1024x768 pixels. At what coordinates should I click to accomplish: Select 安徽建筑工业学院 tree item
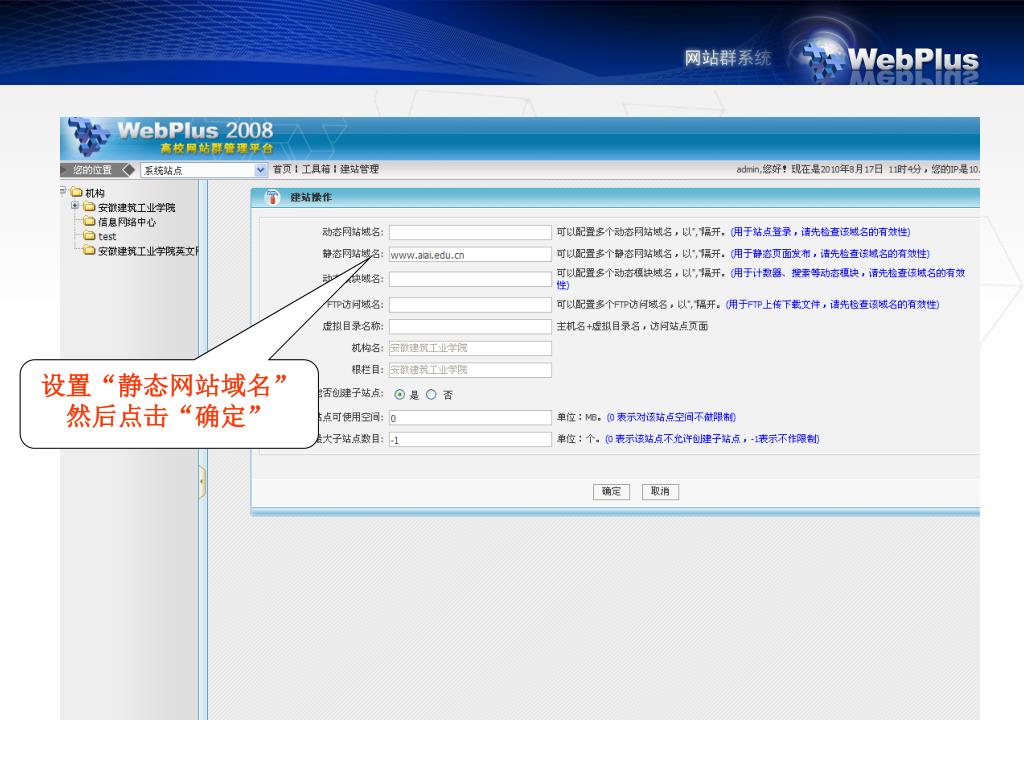tap(136, 208)
